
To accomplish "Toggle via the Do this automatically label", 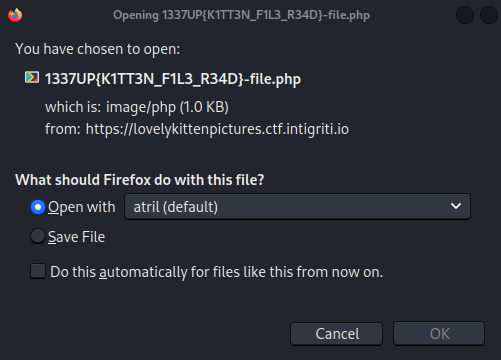I will 217,272.
